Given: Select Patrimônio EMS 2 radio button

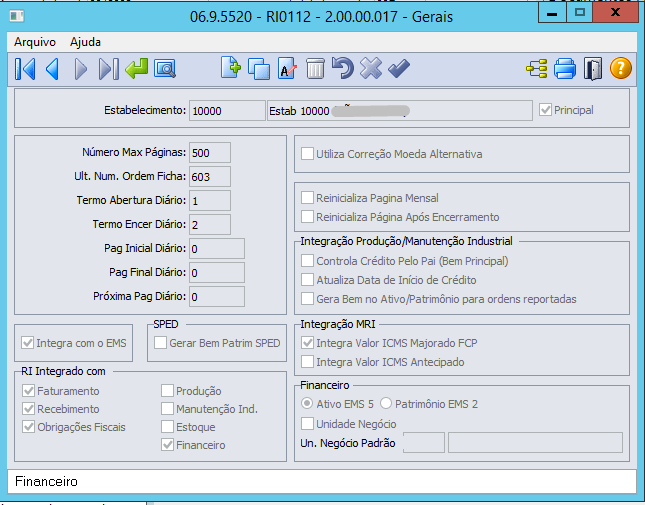Looking at the screenshot, I should tap(386, 403).
